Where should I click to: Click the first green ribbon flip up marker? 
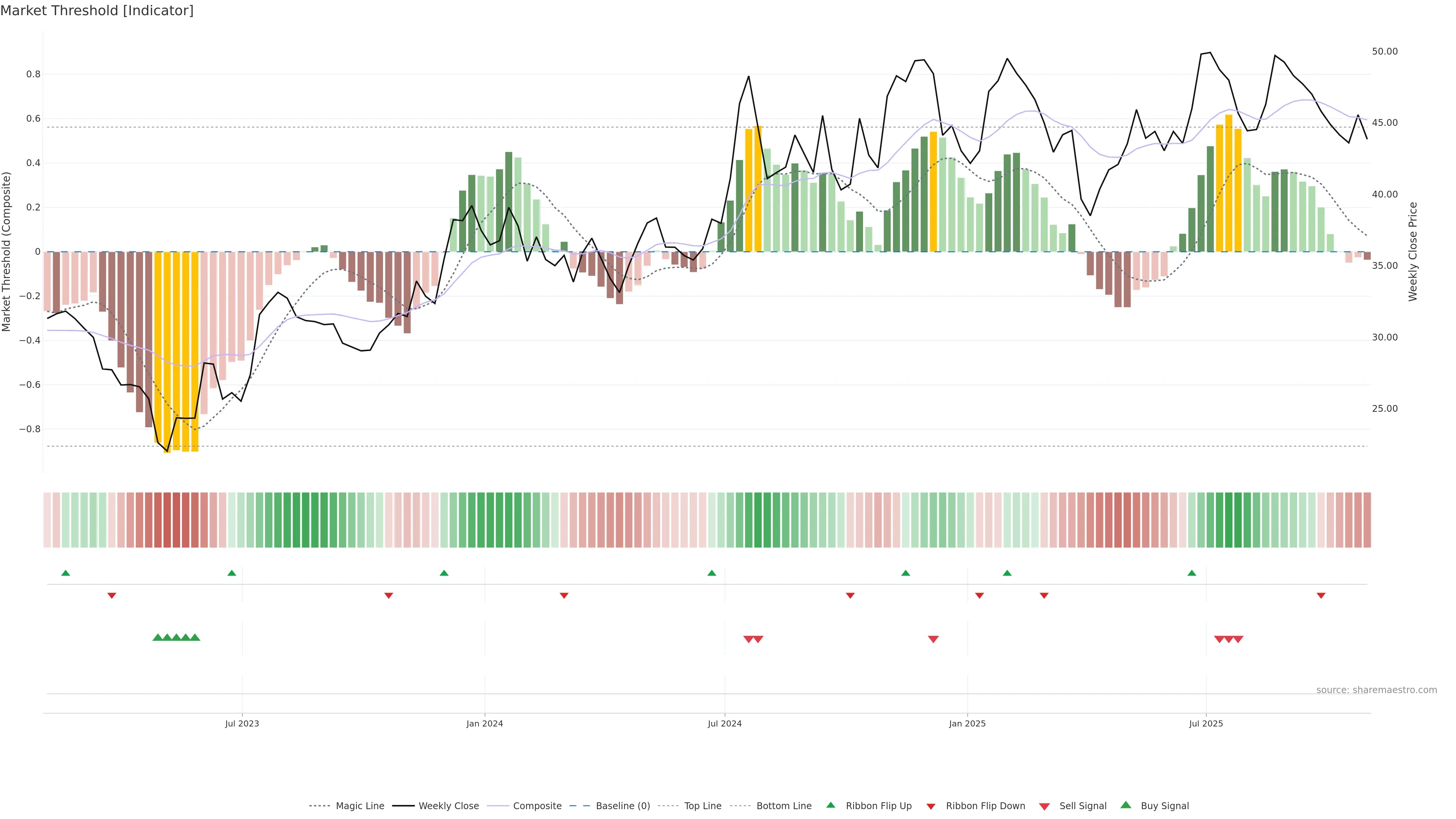pos(66,573)
